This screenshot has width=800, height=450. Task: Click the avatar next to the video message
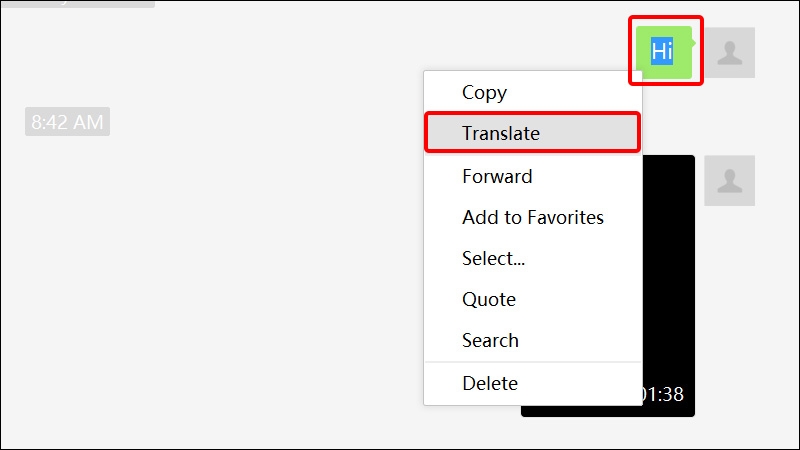(x=730, y=181)
